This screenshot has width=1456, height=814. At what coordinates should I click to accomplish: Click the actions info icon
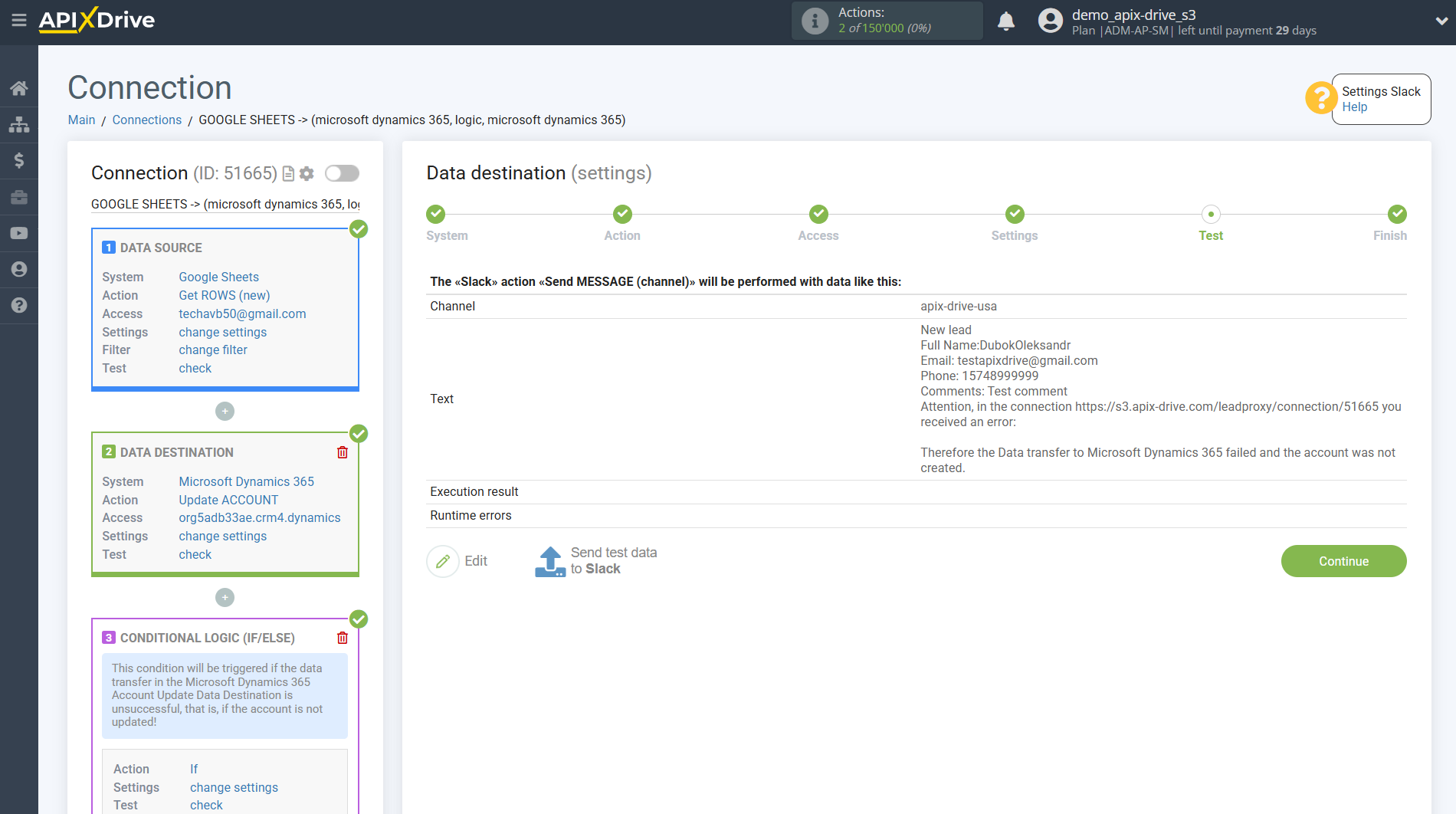point(815,21)
